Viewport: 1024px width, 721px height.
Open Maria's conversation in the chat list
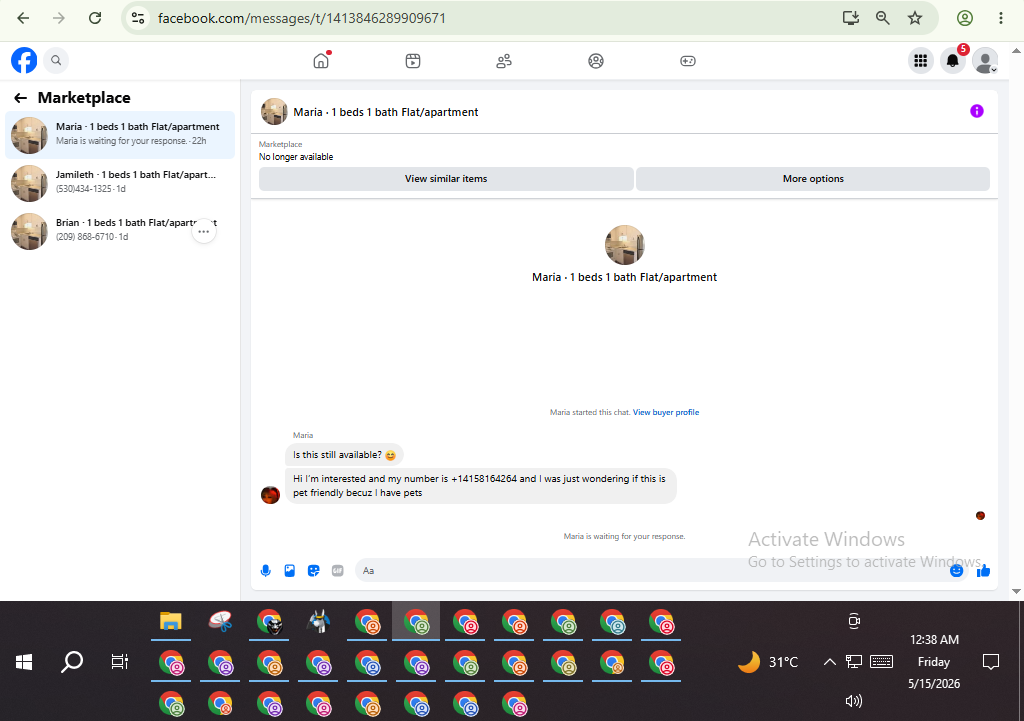click(120, 135)
